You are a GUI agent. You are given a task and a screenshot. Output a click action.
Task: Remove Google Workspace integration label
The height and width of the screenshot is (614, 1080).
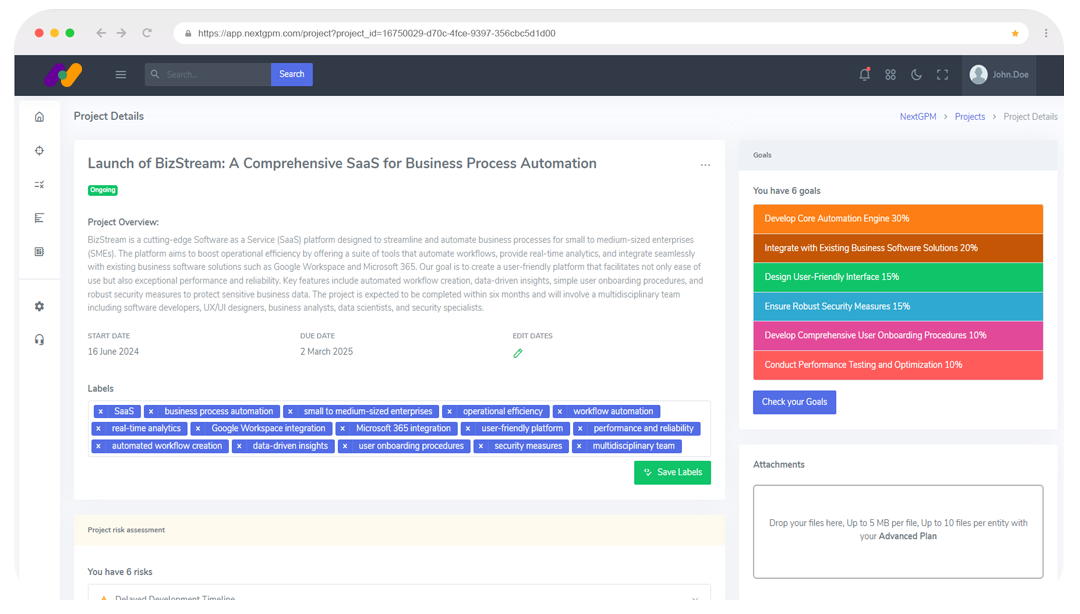tap(198, 429)
